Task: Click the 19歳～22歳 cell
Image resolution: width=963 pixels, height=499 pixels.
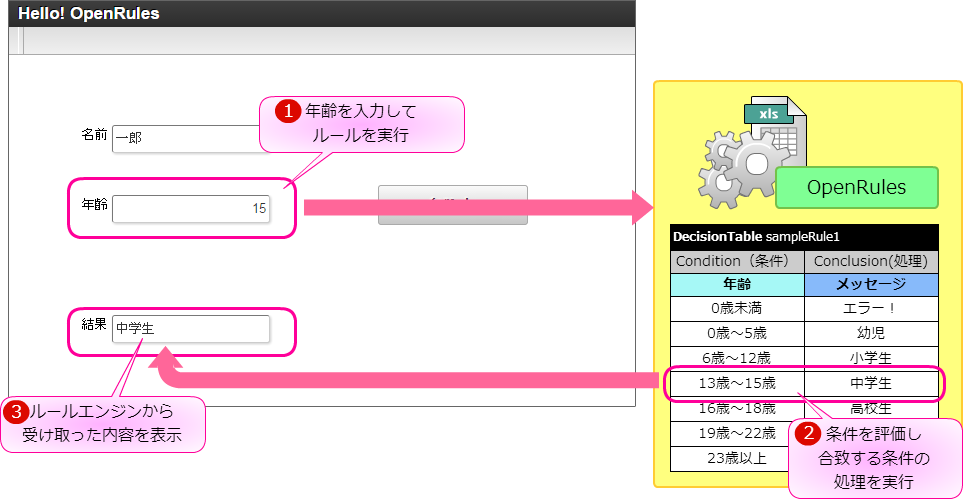Action: click(x=738, y=434)
